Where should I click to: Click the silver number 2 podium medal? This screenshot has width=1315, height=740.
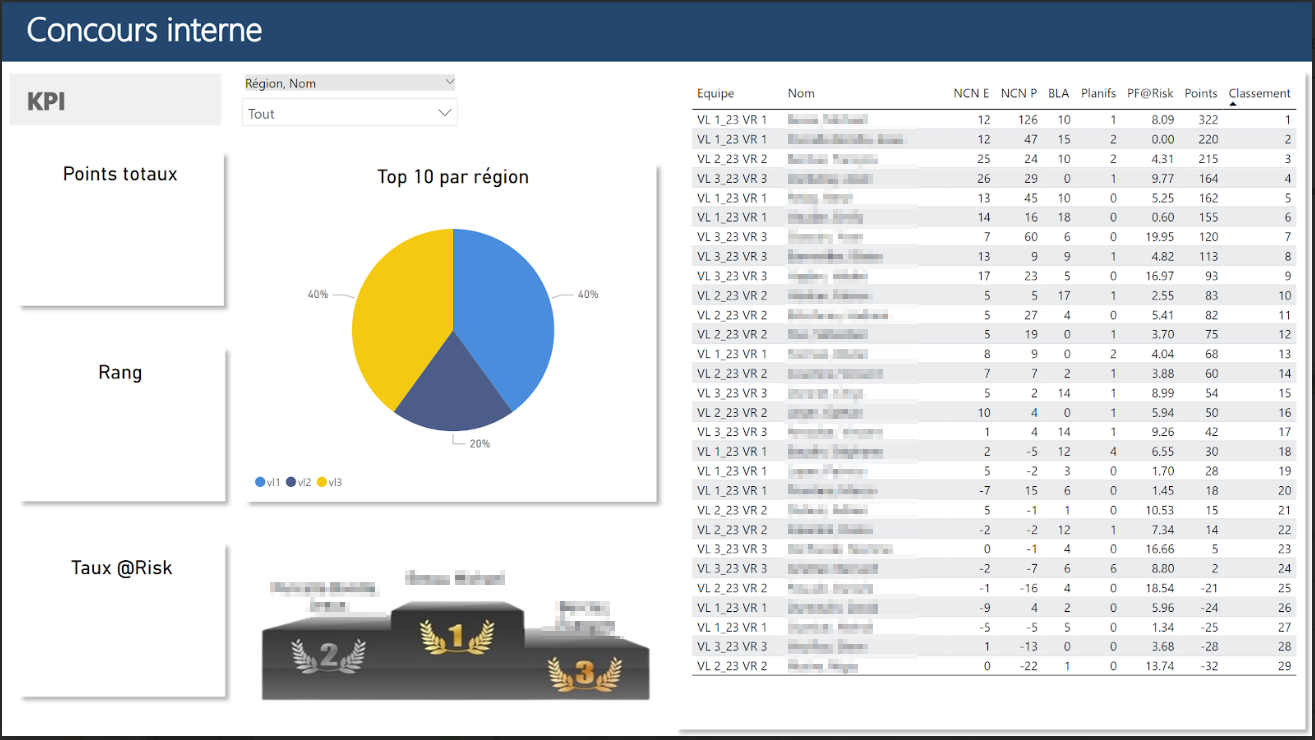point(328,655)
